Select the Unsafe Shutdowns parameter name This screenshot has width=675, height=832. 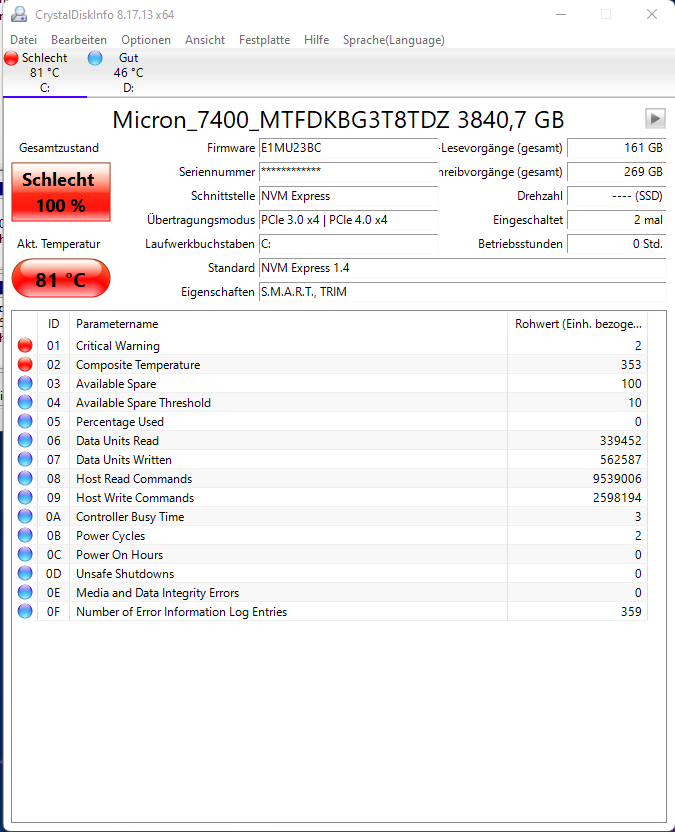[125, 574]
